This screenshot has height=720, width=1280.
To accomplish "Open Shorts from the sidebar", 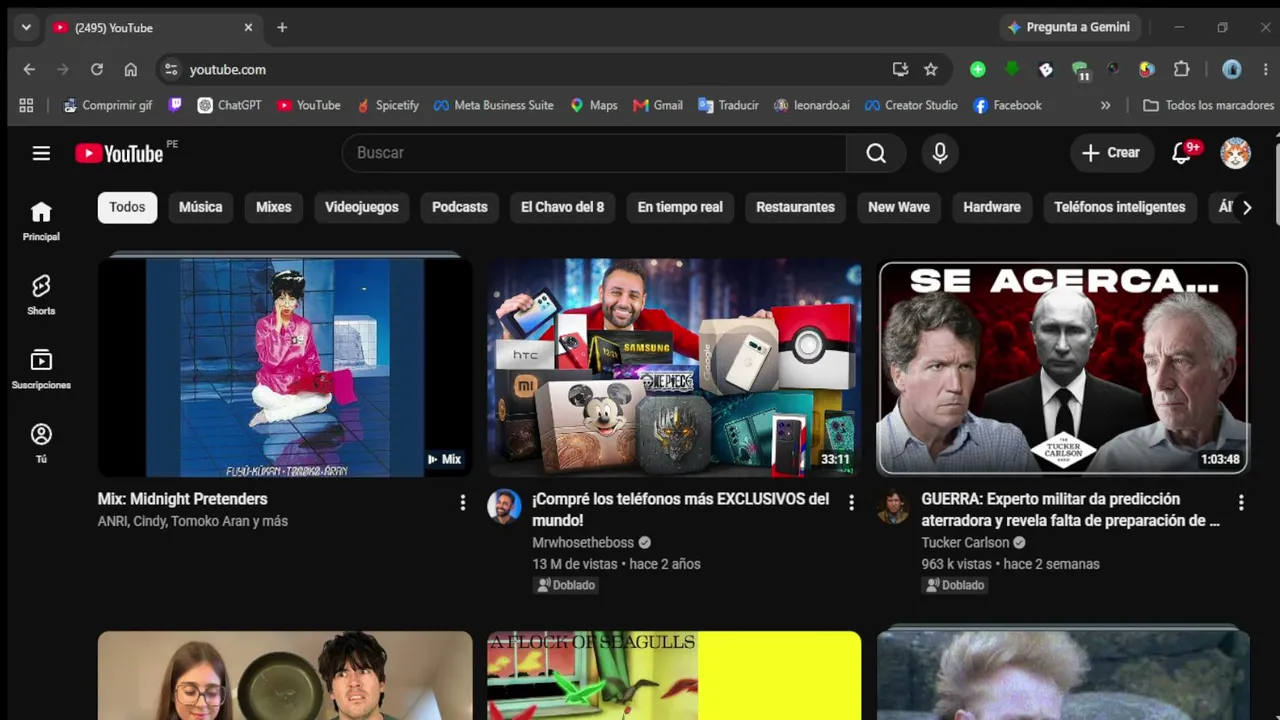I will (41, 295).
